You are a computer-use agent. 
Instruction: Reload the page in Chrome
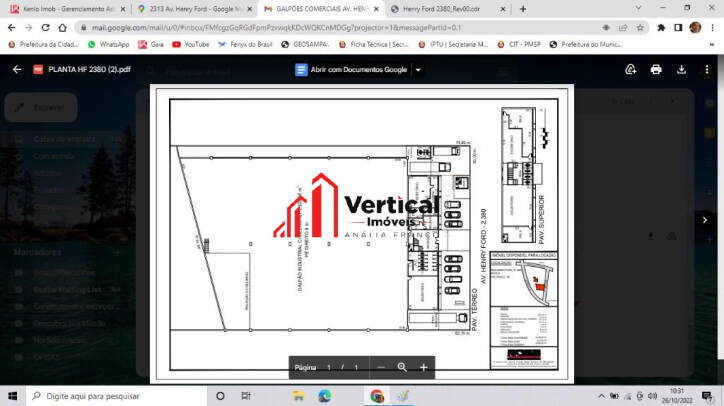58,28
